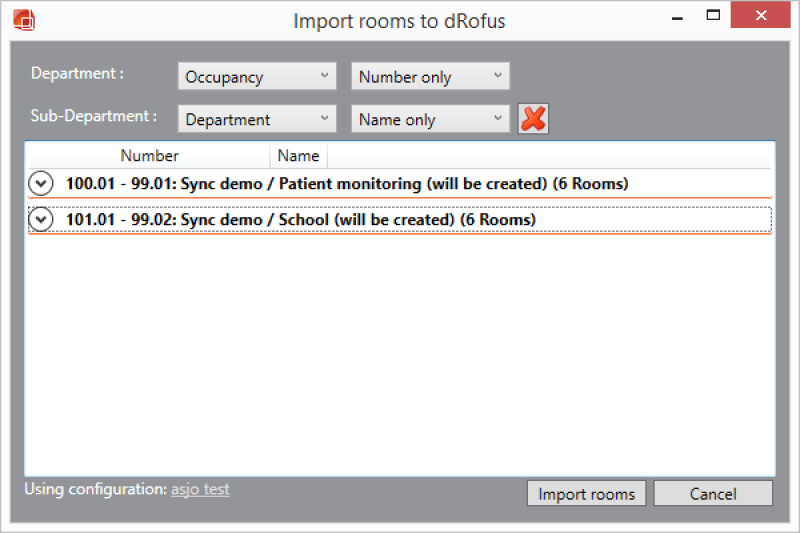Maximize the Import rooms window
800x533 pixels.
(713, 17)
